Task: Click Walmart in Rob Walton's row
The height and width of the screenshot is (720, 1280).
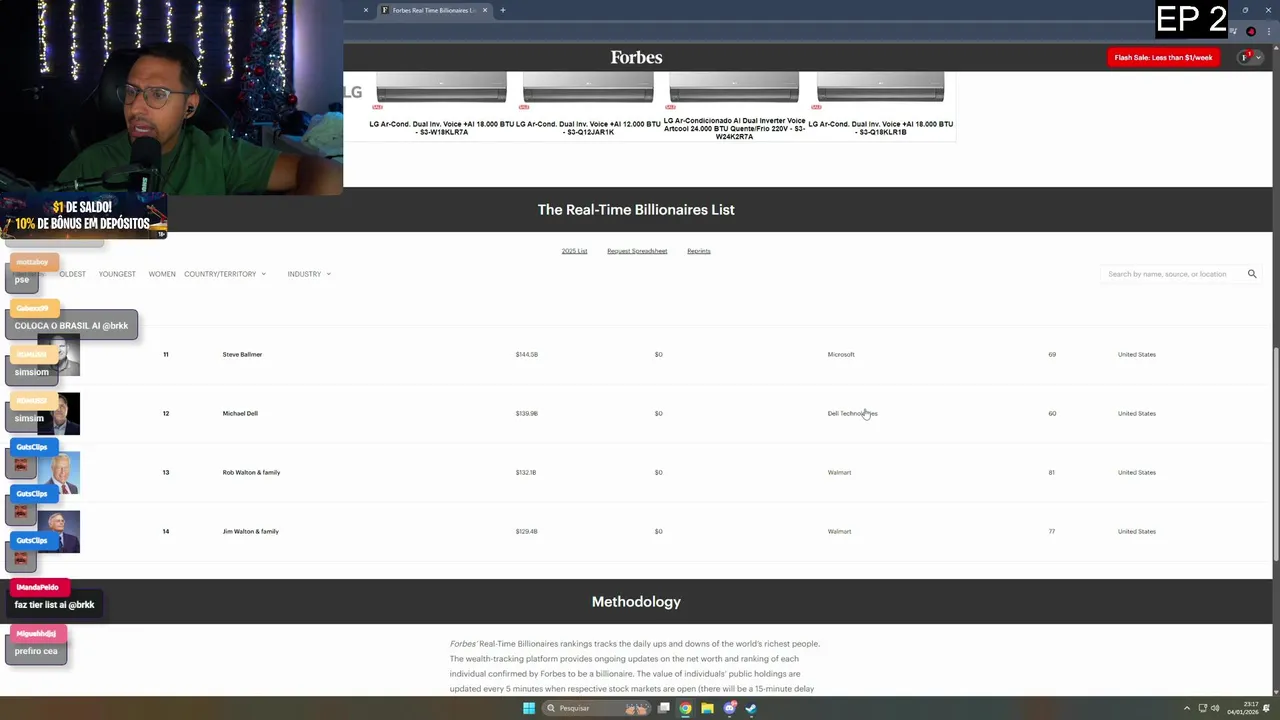Action: tap(839, 472)
